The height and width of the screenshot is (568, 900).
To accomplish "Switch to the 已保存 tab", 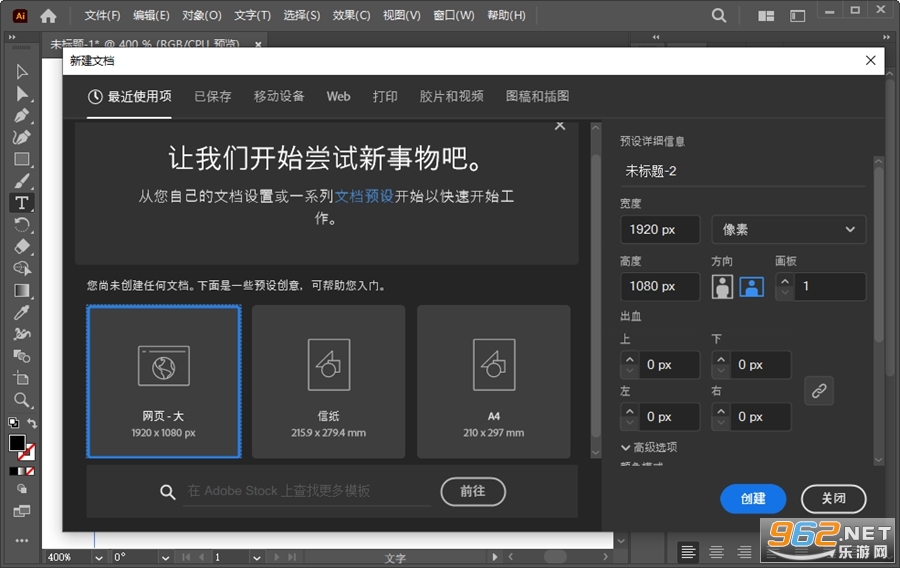I will pos(213,96).
